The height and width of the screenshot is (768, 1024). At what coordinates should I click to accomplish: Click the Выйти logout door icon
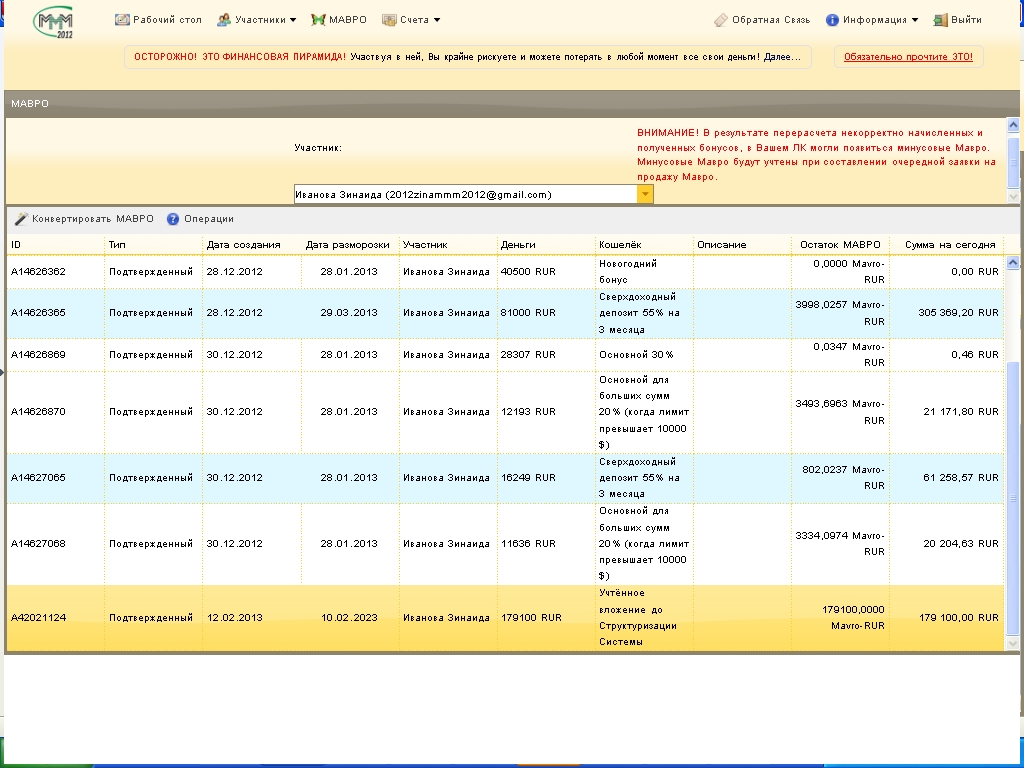click(940, 20)
